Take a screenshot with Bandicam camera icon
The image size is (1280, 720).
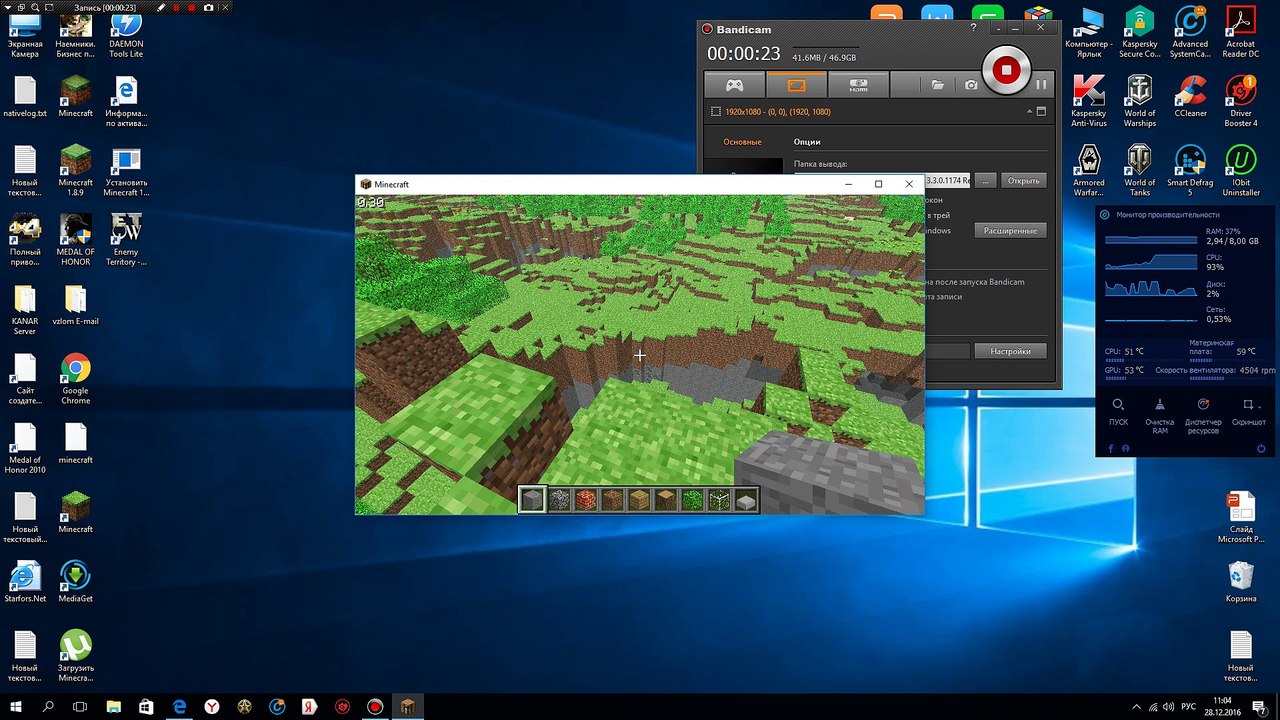pyautogui.click(x=970, y=86)
